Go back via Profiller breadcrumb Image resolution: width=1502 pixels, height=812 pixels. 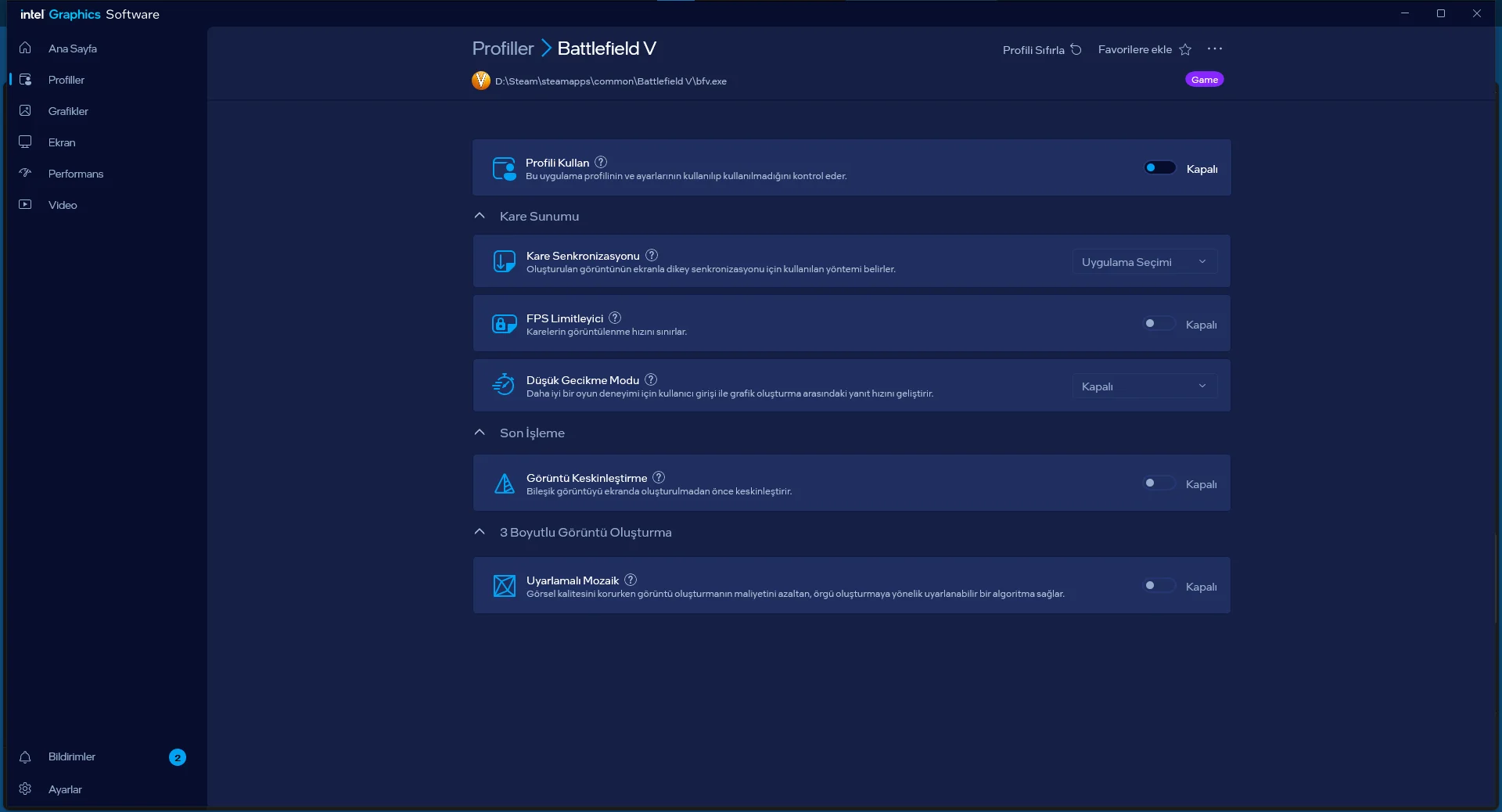503,49
